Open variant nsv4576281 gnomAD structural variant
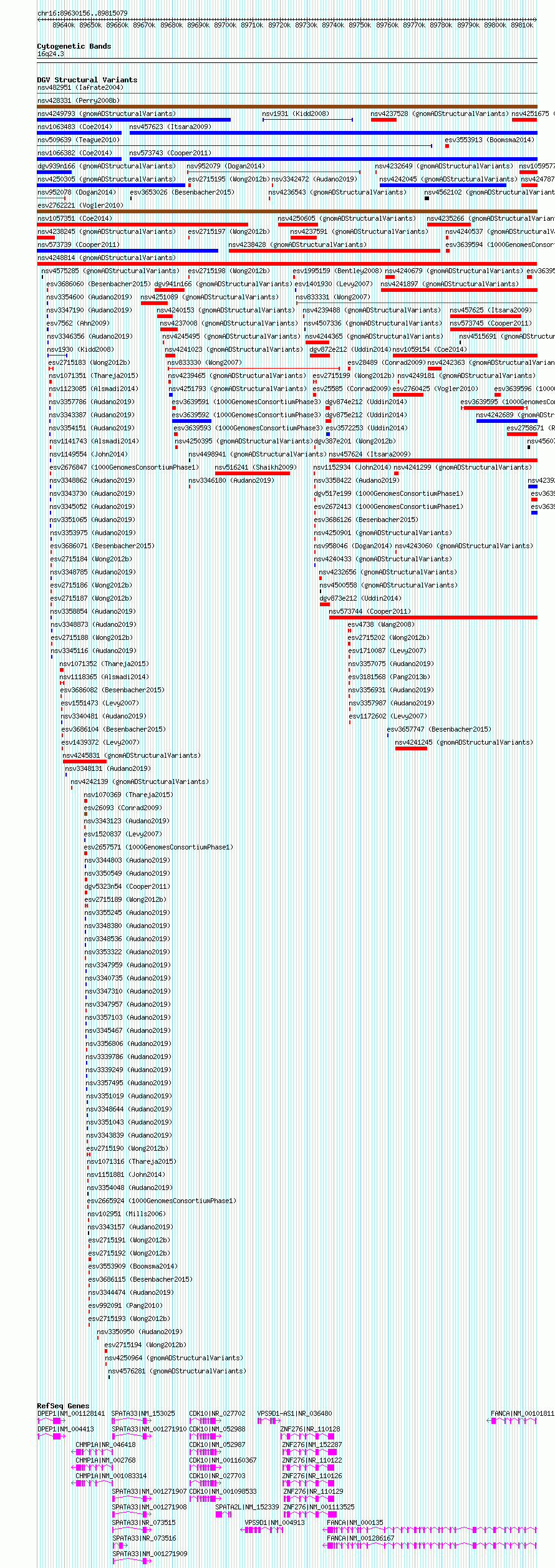Screen dimensions: 555x1568 177,1371
